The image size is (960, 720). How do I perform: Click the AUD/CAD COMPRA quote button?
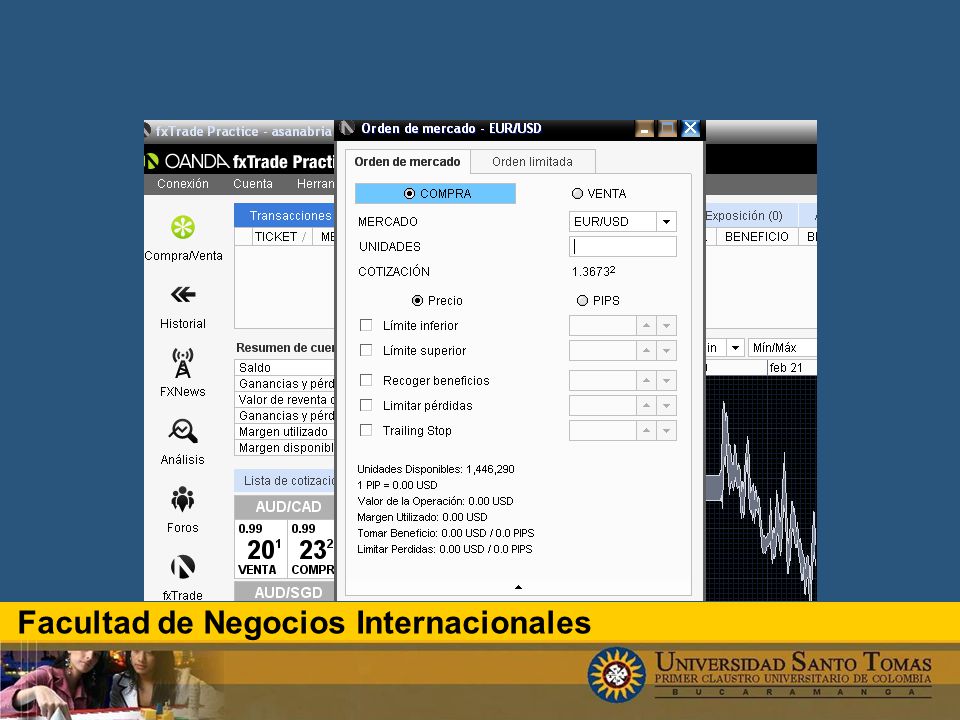(x=312, y=549)
